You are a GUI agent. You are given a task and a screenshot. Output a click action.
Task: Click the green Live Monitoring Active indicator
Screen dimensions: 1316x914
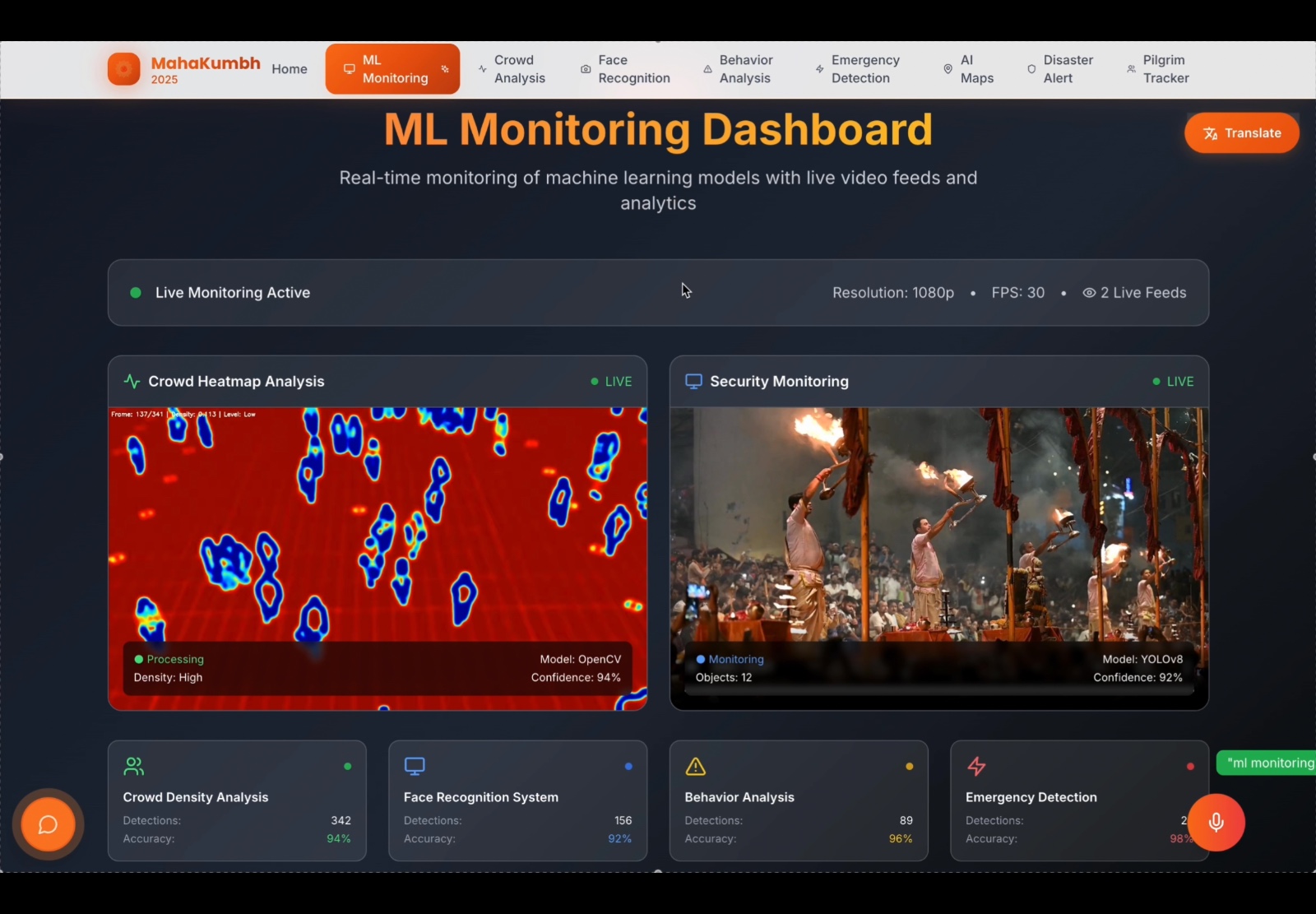(x=136, y=293)
